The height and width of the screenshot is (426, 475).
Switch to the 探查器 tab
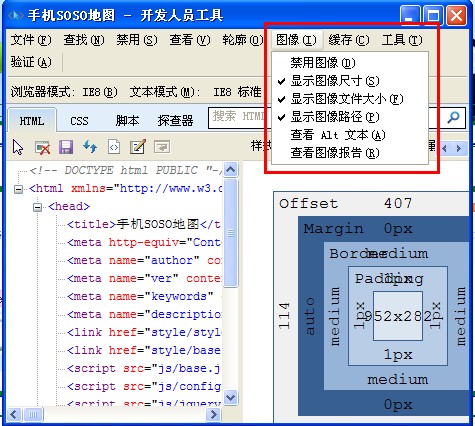[175, 121]
